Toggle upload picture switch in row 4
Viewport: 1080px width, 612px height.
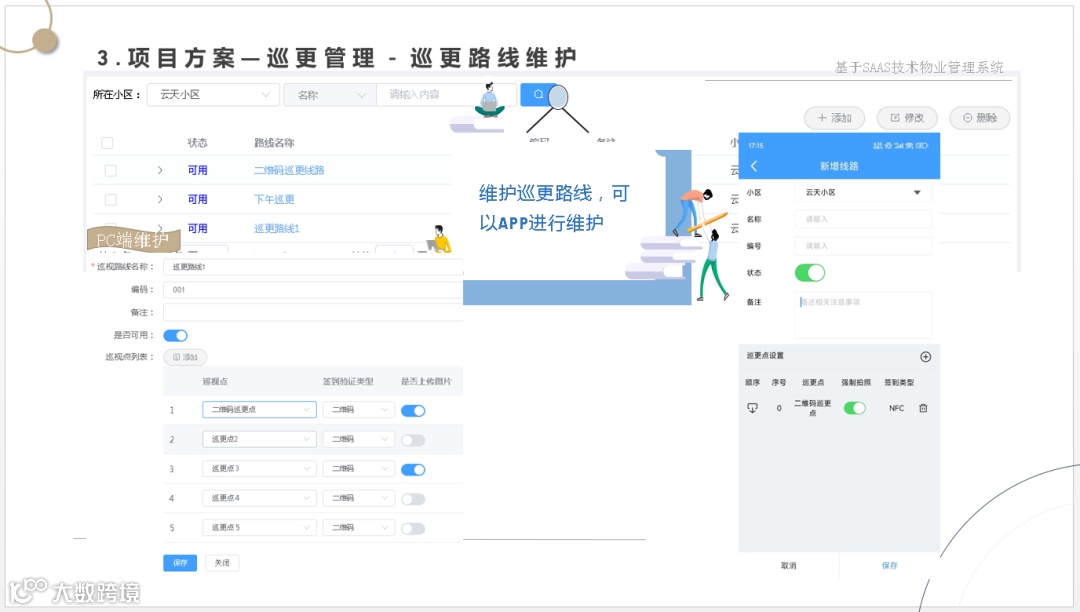[x=413, y=499]
